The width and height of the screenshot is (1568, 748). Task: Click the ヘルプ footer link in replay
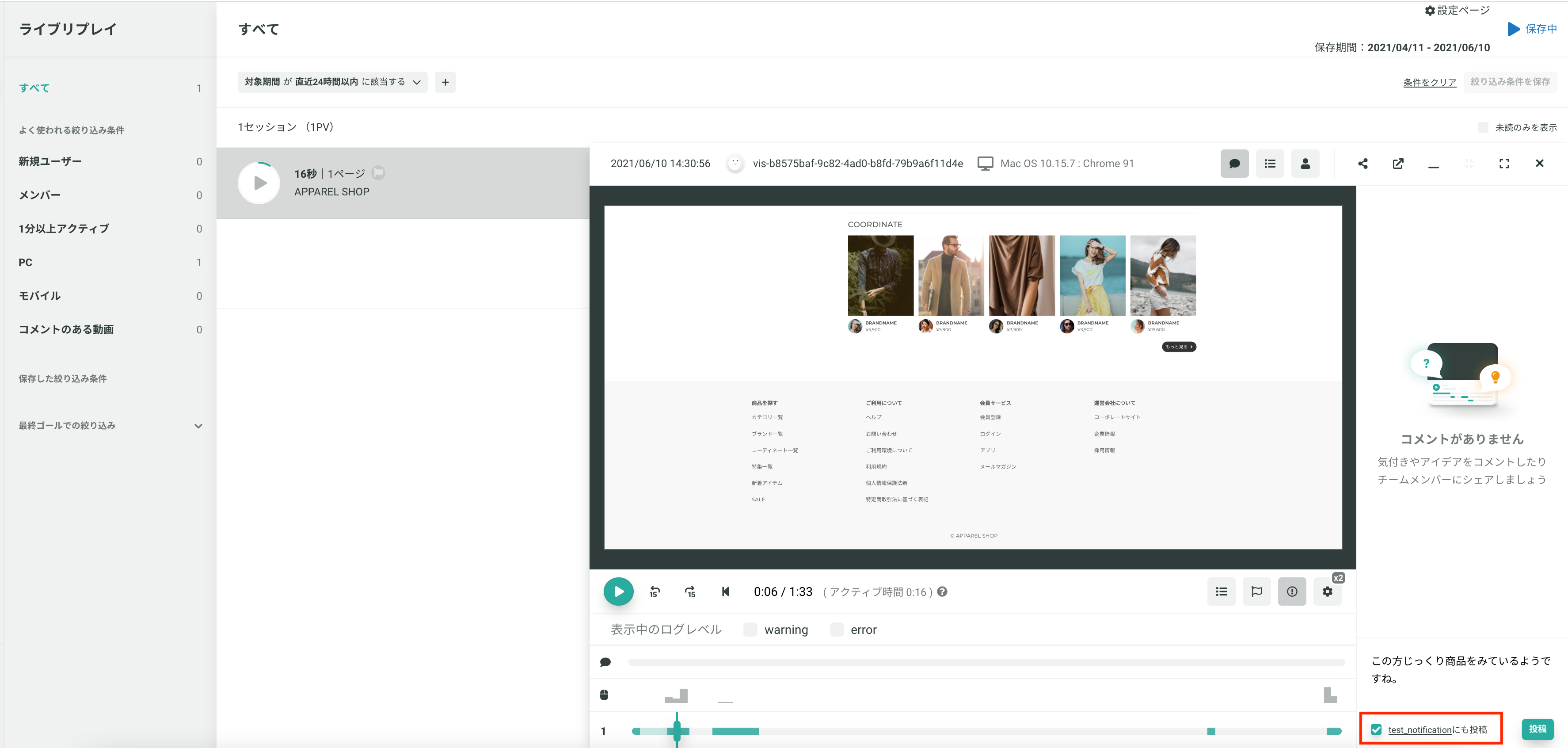[873, 417]
